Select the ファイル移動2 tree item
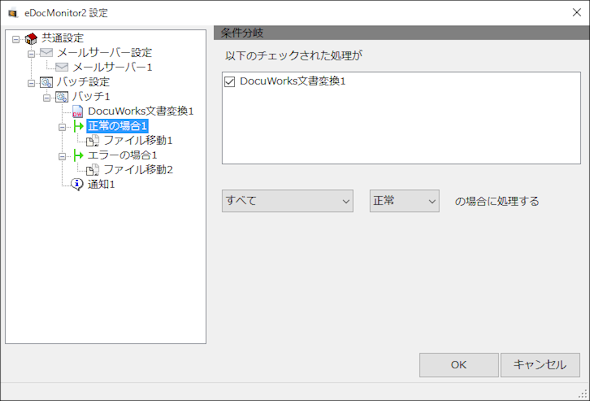590x401 pixels. pos(138,170)
